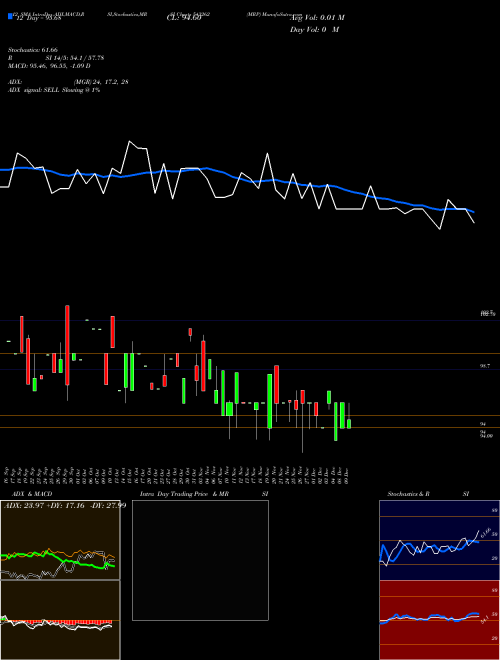Click the '98.7' price axis label

pos(485,366)
